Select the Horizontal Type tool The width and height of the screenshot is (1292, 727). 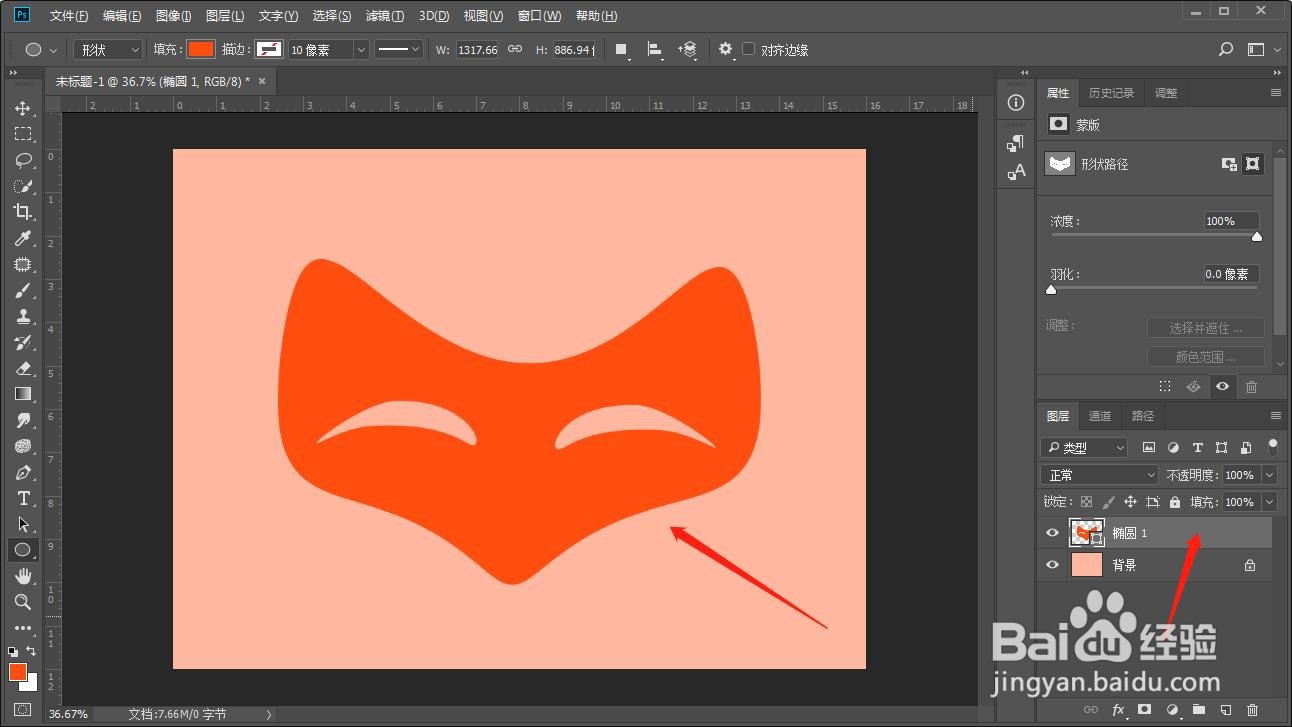pyautogui.click(x=22, y=498)
